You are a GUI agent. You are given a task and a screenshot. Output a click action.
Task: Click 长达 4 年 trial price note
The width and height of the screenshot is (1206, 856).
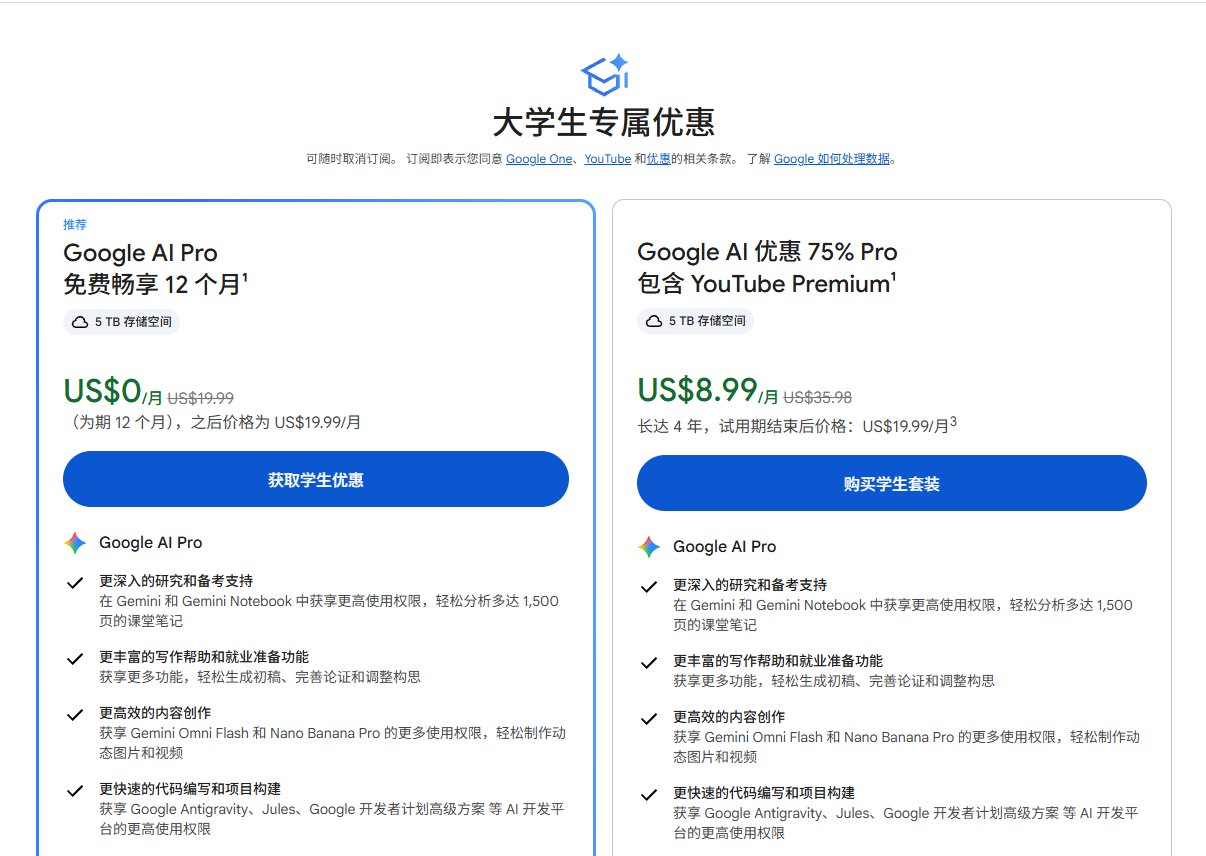pos(797,426)
